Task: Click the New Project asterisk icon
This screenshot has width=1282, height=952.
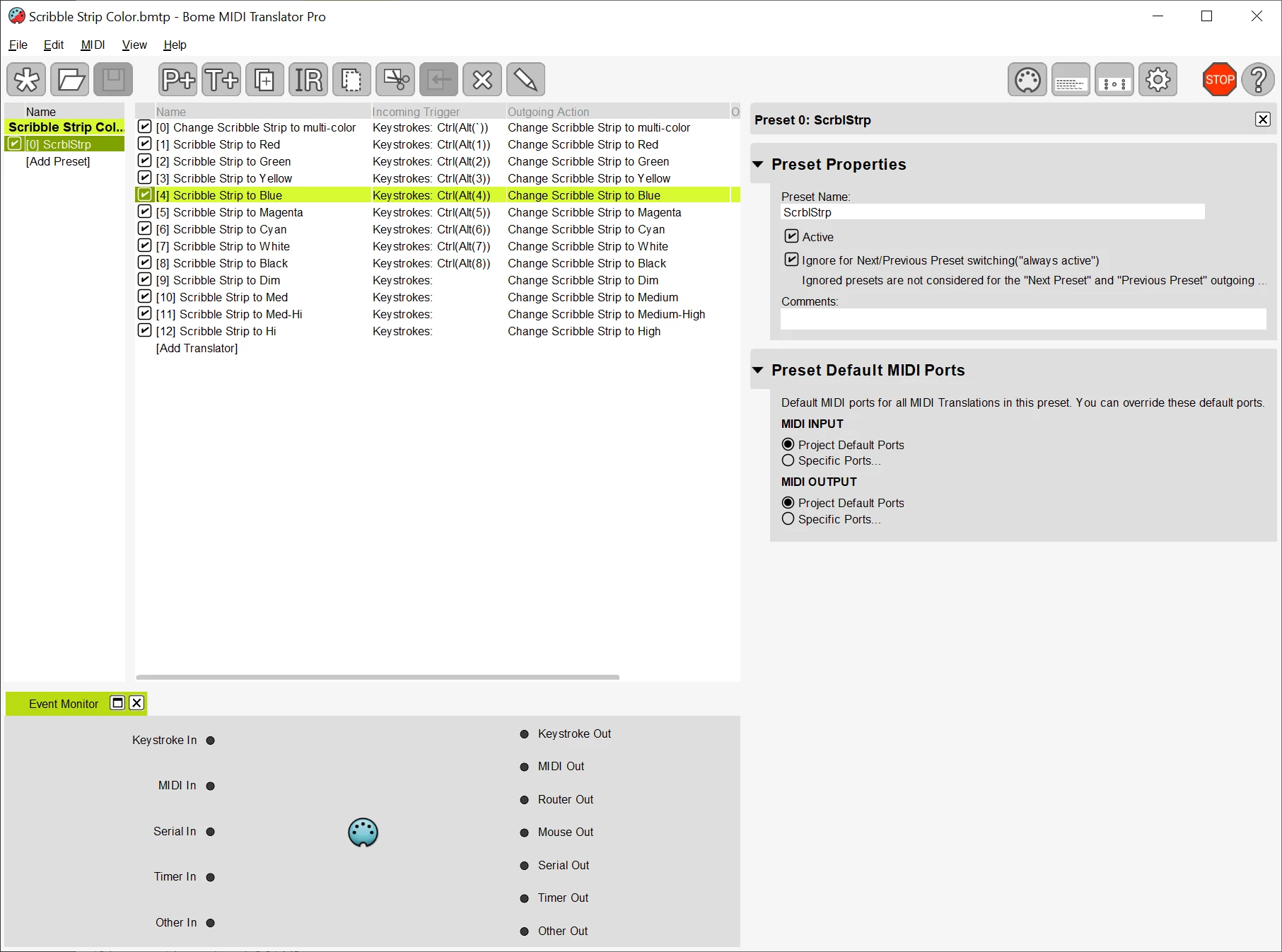Action: [27, 79]
